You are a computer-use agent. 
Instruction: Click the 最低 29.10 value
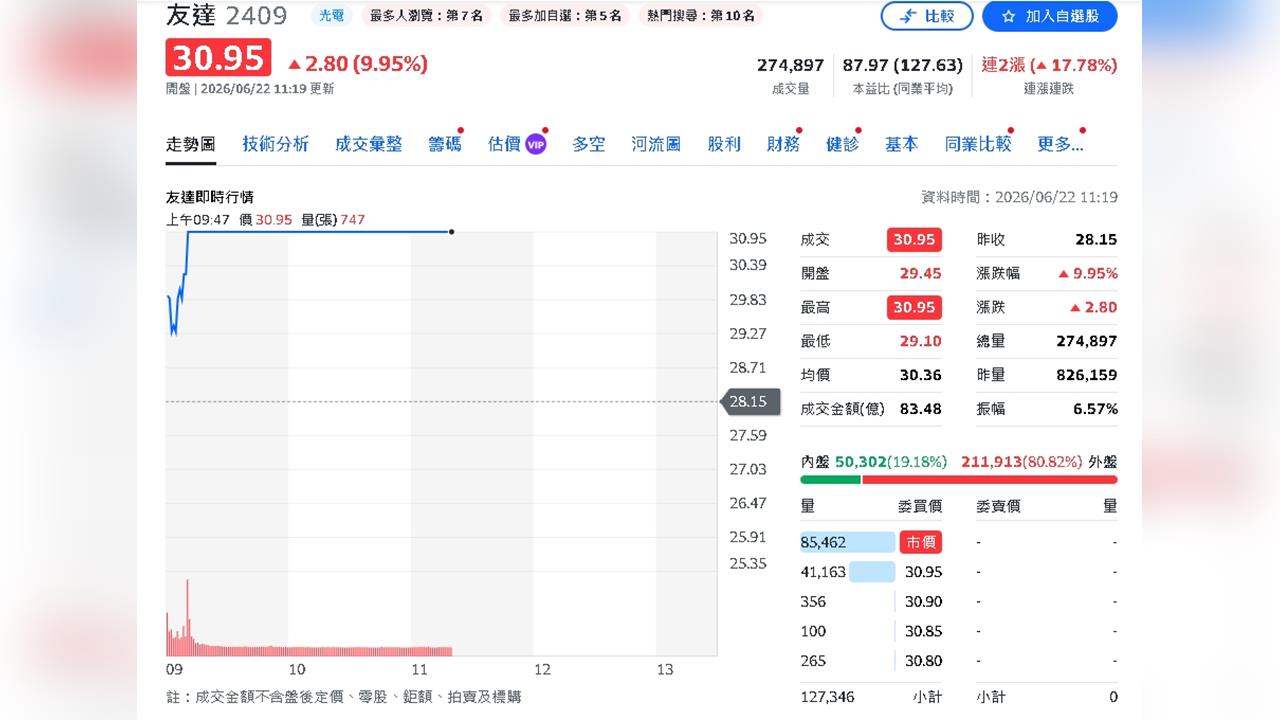coord(921,341)
